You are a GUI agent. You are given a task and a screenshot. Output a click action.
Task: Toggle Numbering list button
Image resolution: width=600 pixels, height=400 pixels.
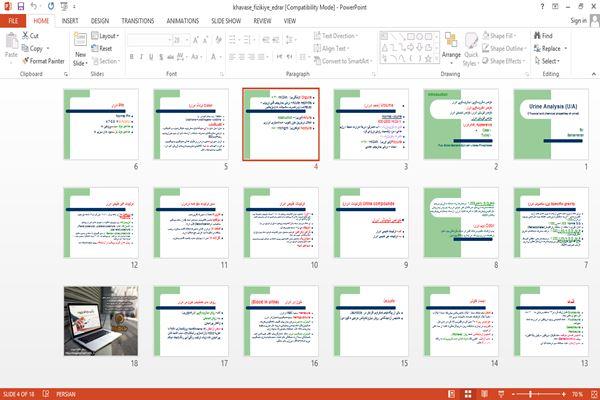click(x=247, y=40)
